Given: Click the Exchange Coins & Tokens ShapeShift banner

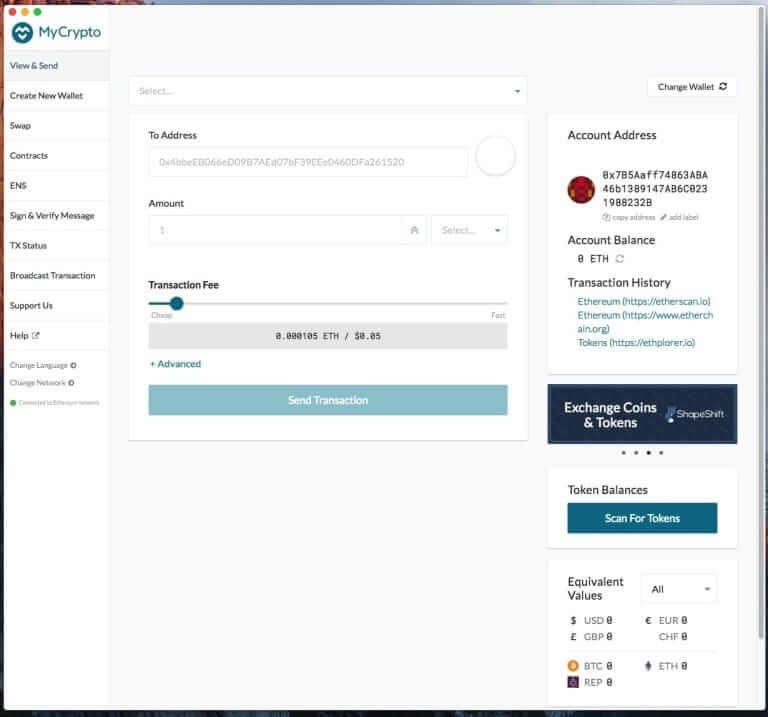Looking at the screenshot, I should (642, 414).
